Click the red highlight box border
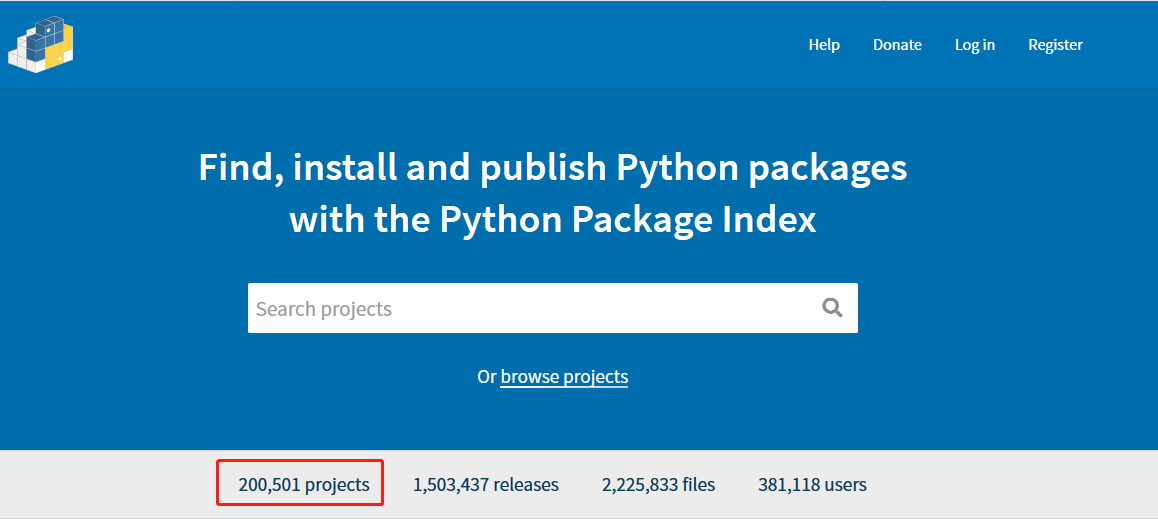The image size is (1158, 519). pyautogui.click(x=300, y=461)
